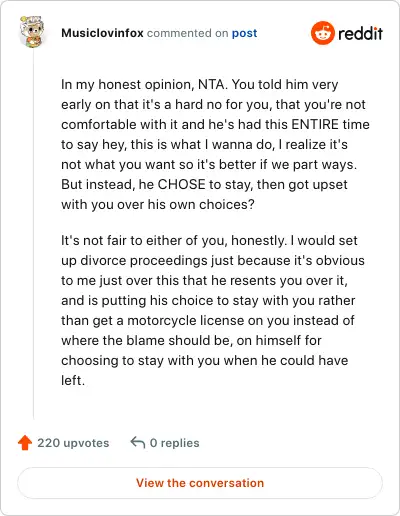
Task: Click the capitalized word "CHOSE"
Action: click(181, 184)
